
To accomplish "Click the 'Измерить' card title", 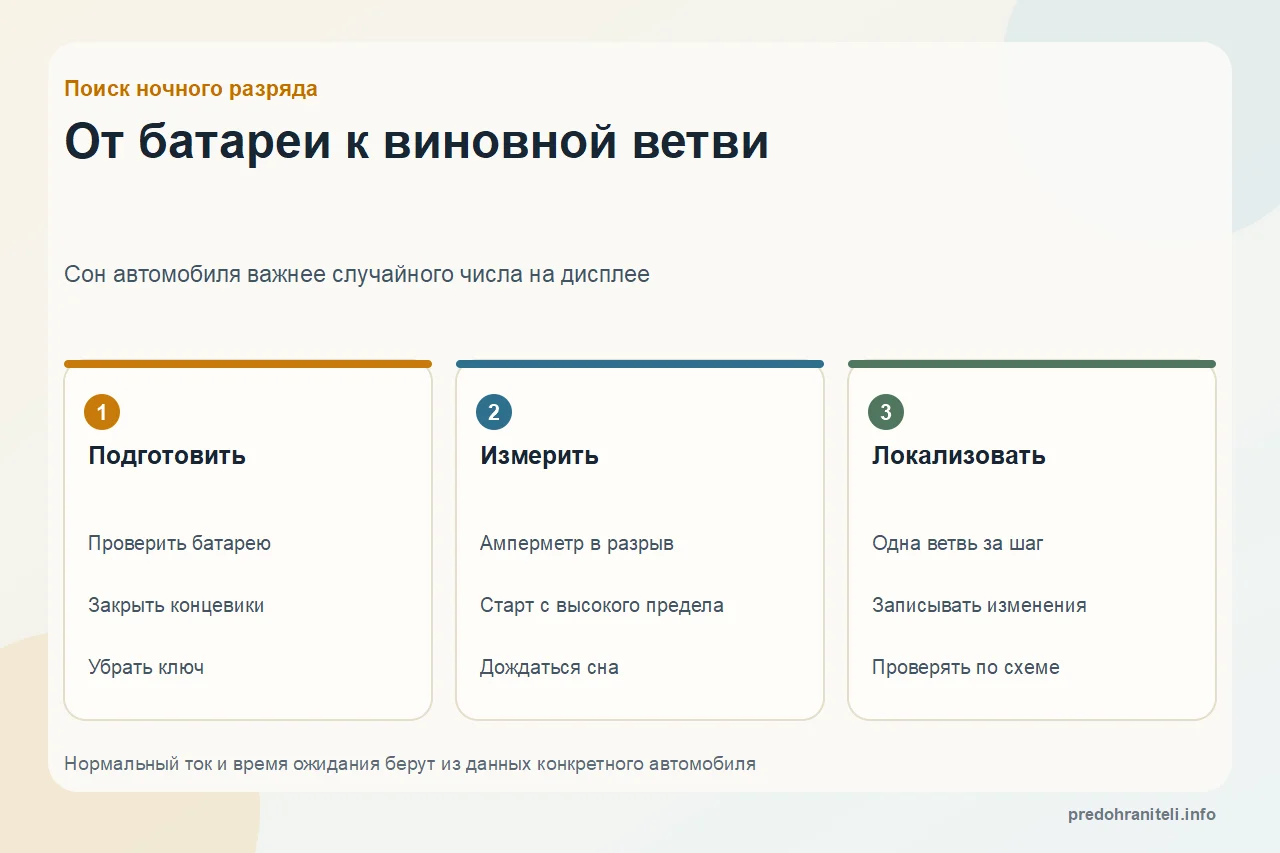I will pos(540,456).
